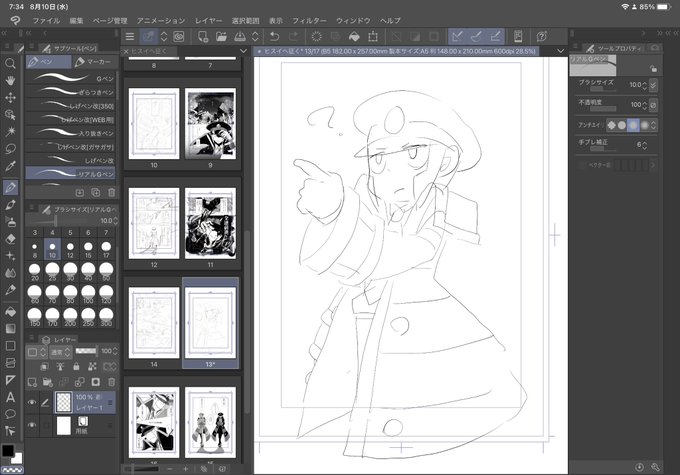Pick brush size preset 20
This screenshot has width=680, height=475.
click(35, 272)
